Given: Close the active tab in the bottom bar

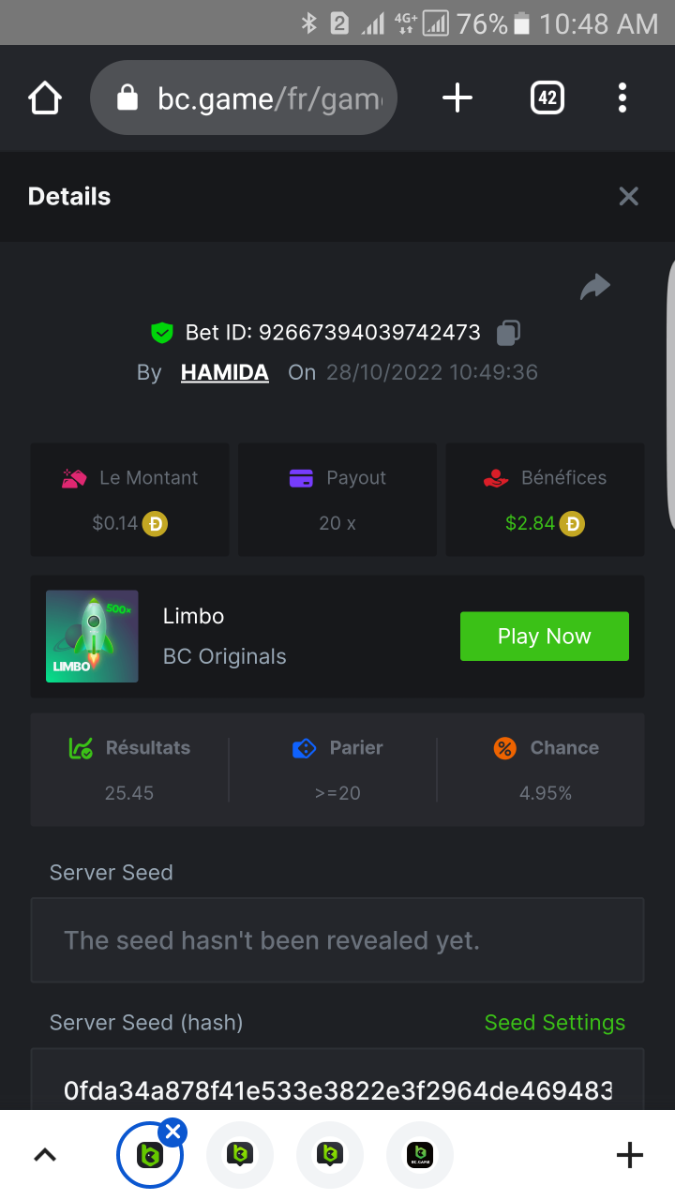Looking at the screenshot, I should pyautogui.click(x=173, y=1132).
